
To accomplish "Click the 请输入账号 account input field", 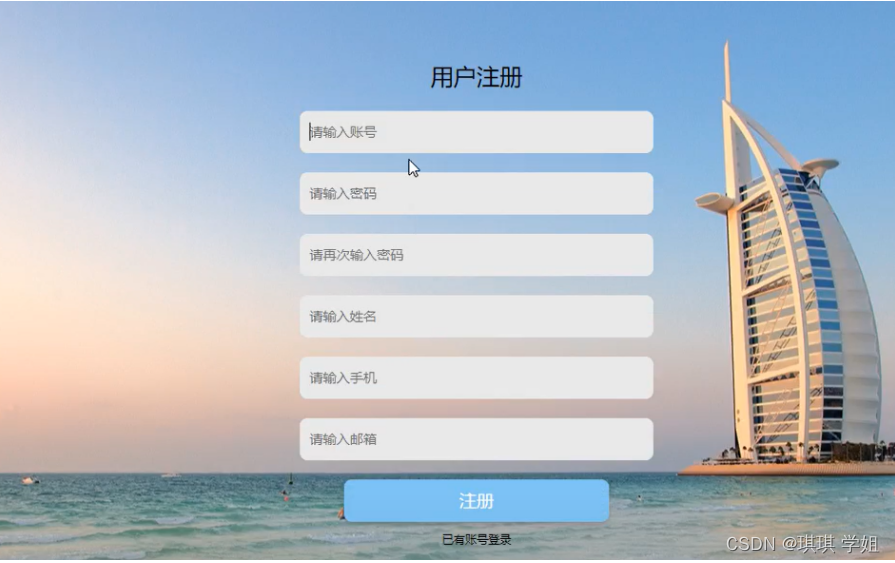I will pyautogui.click(x=476, y=132).
